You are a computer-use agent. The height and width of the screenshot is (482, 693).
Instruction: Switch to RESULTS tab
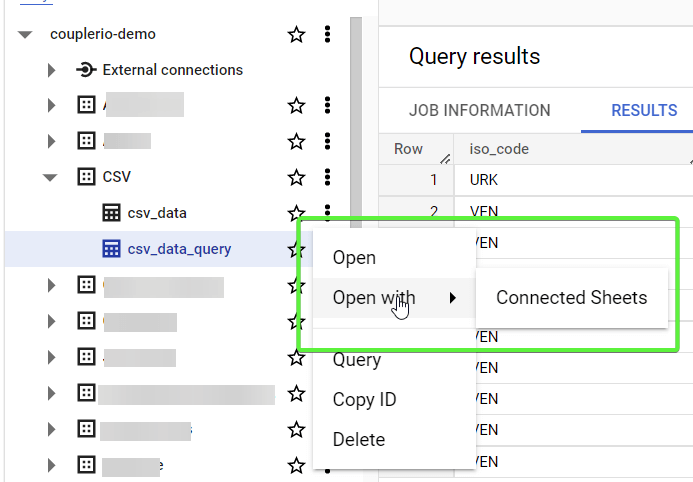pyautogui.click(x=644, y=110)
